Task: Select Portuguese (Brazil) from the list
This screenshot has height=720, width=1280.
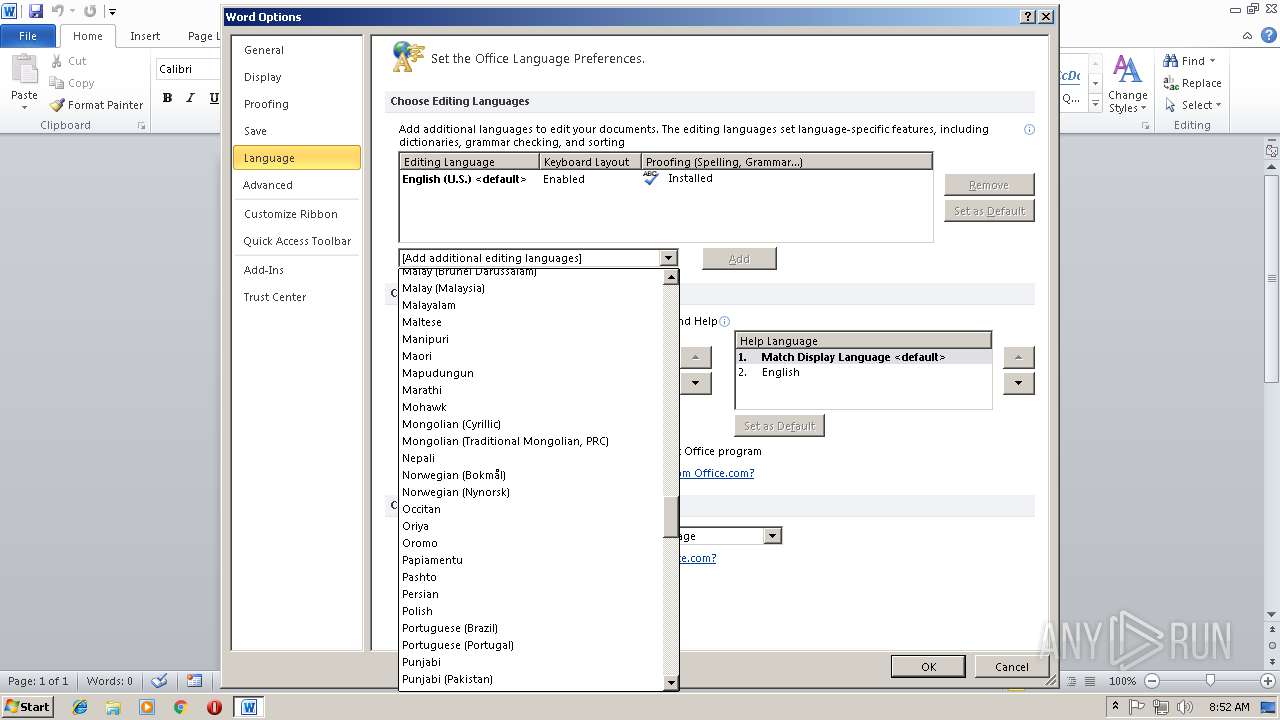Action: click(531, 628)
